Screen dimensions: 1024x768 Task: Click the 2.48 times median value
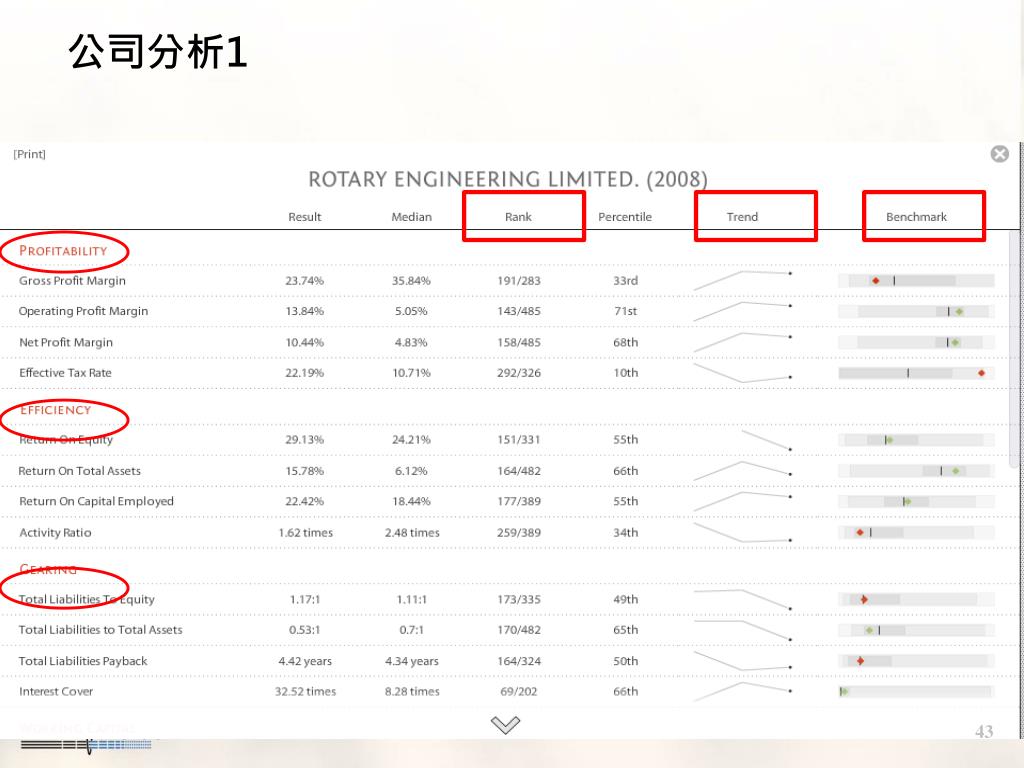pyautogui.click(x=411, y=533)
